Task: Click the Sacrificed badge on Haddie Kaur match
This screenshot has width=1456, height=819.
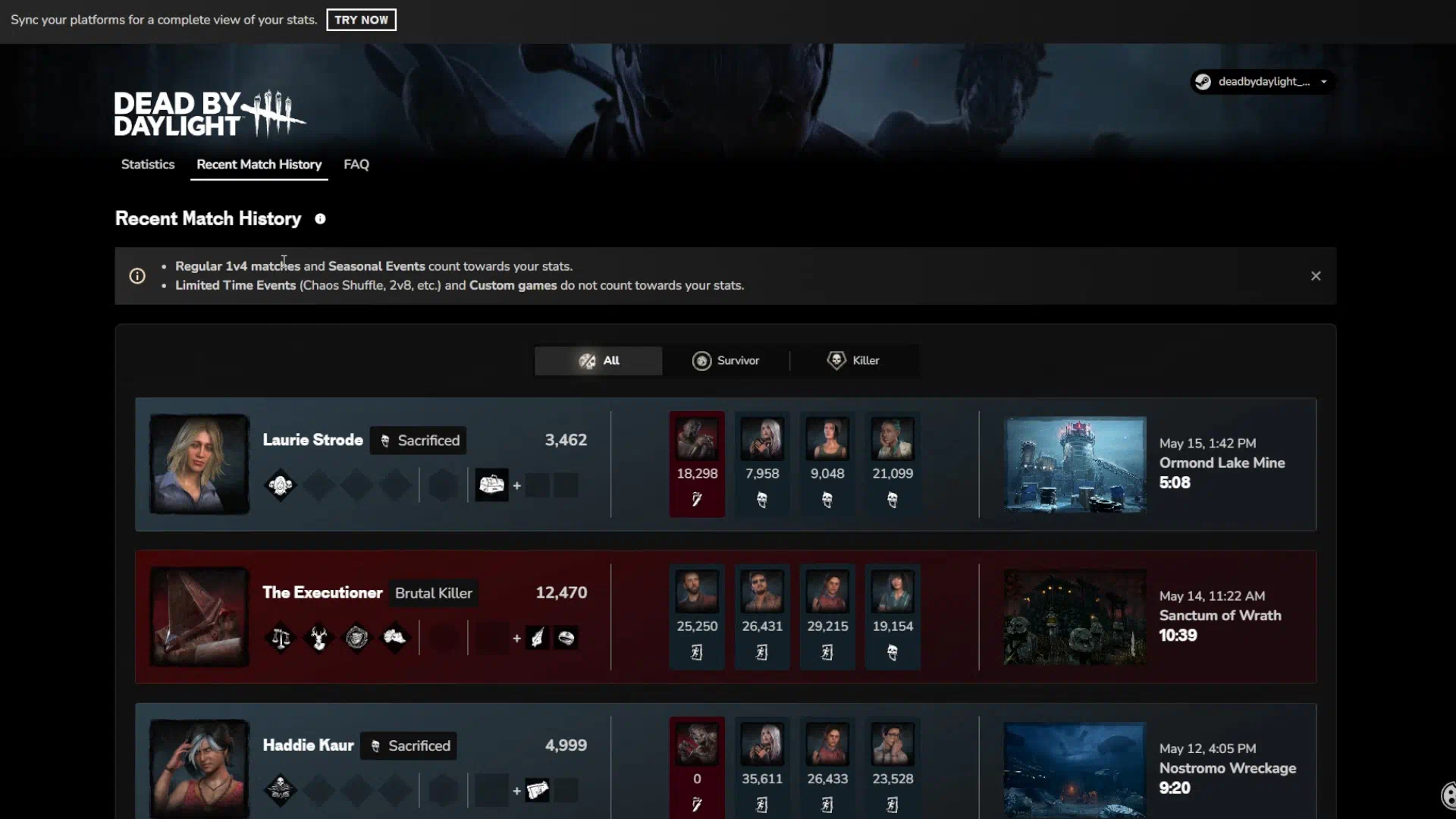Action: [409, 746]
